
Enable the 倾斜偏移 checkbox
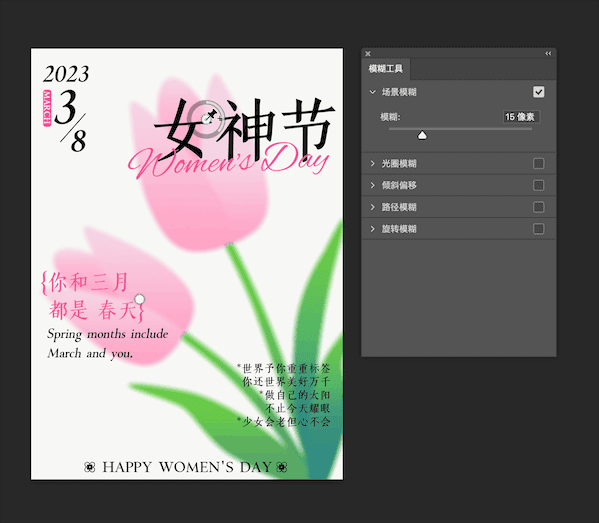(x=538, y=185)
